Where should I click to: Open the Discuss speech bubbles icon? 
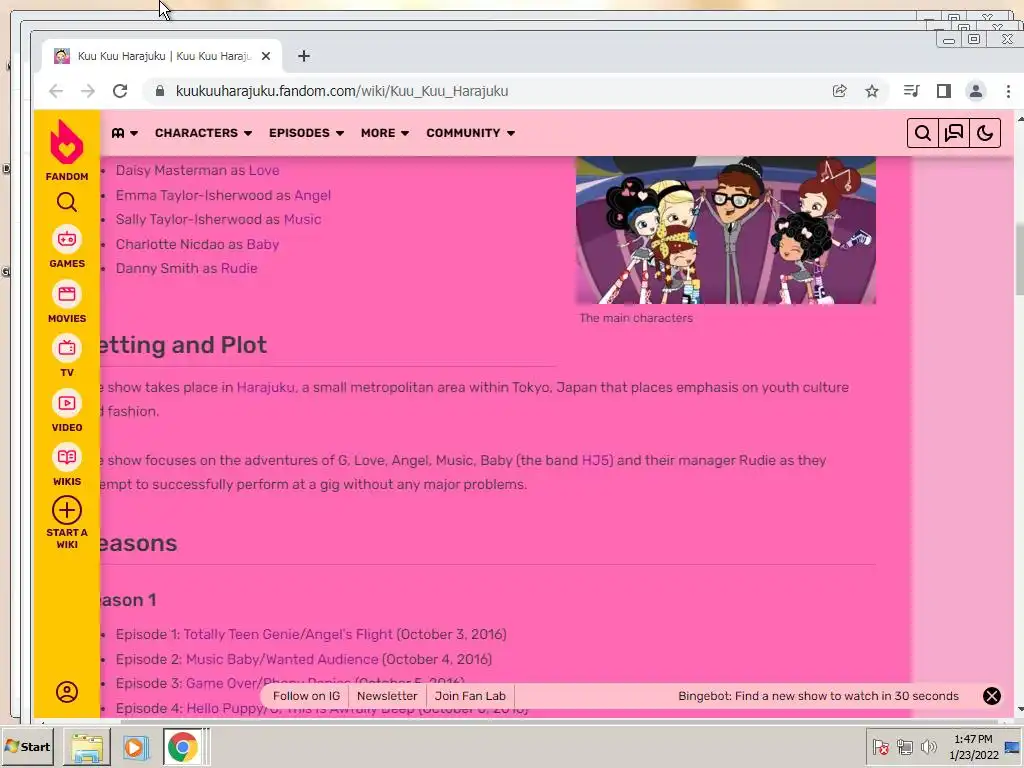pyautogui.click(x=954, y=133)
